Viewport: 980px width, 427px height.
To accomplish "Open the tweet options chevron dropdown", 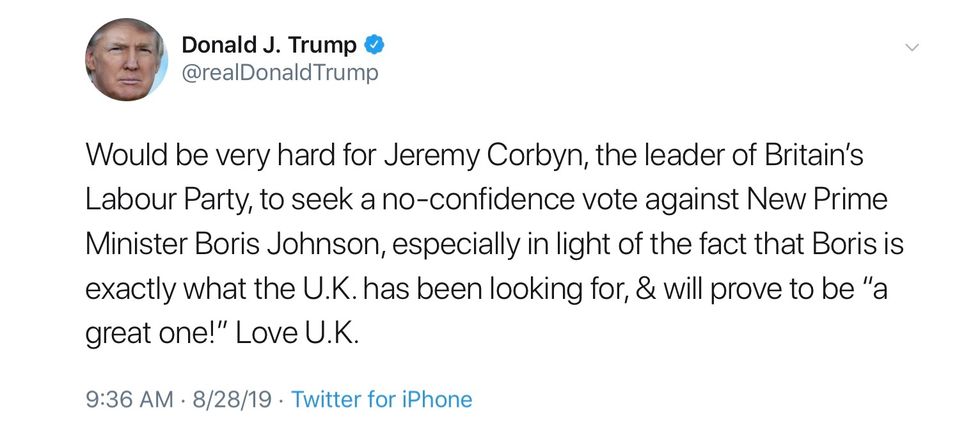I will coord(911,47).
